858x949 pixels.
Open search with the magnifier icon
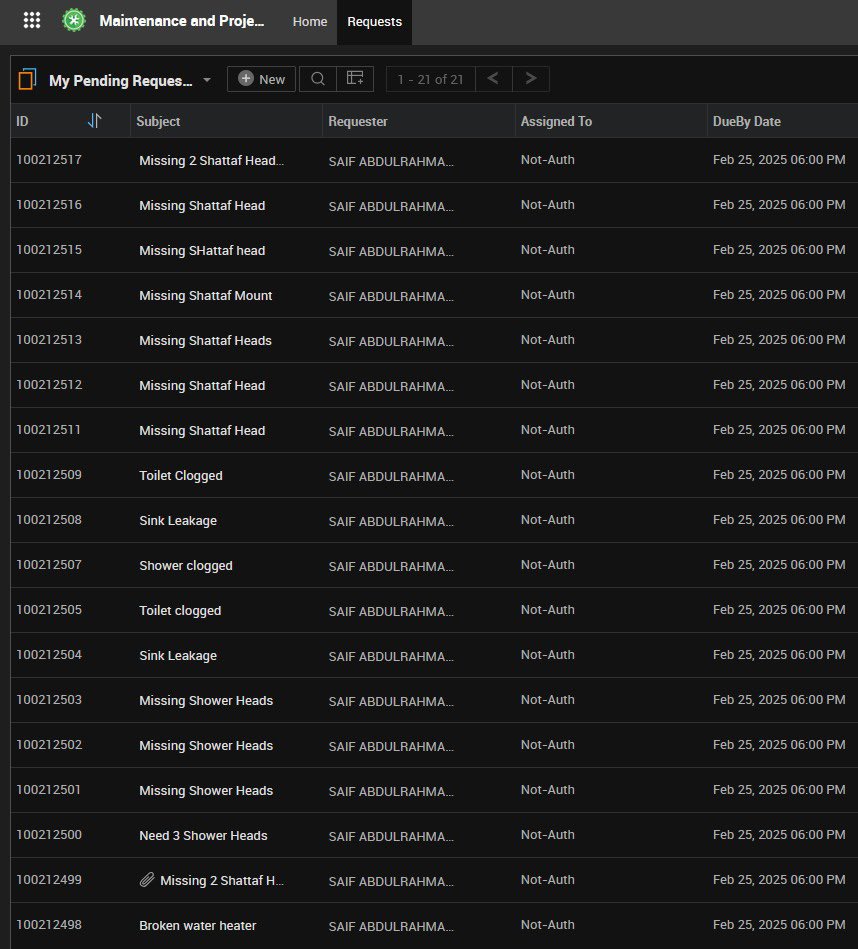pos(318,79)
